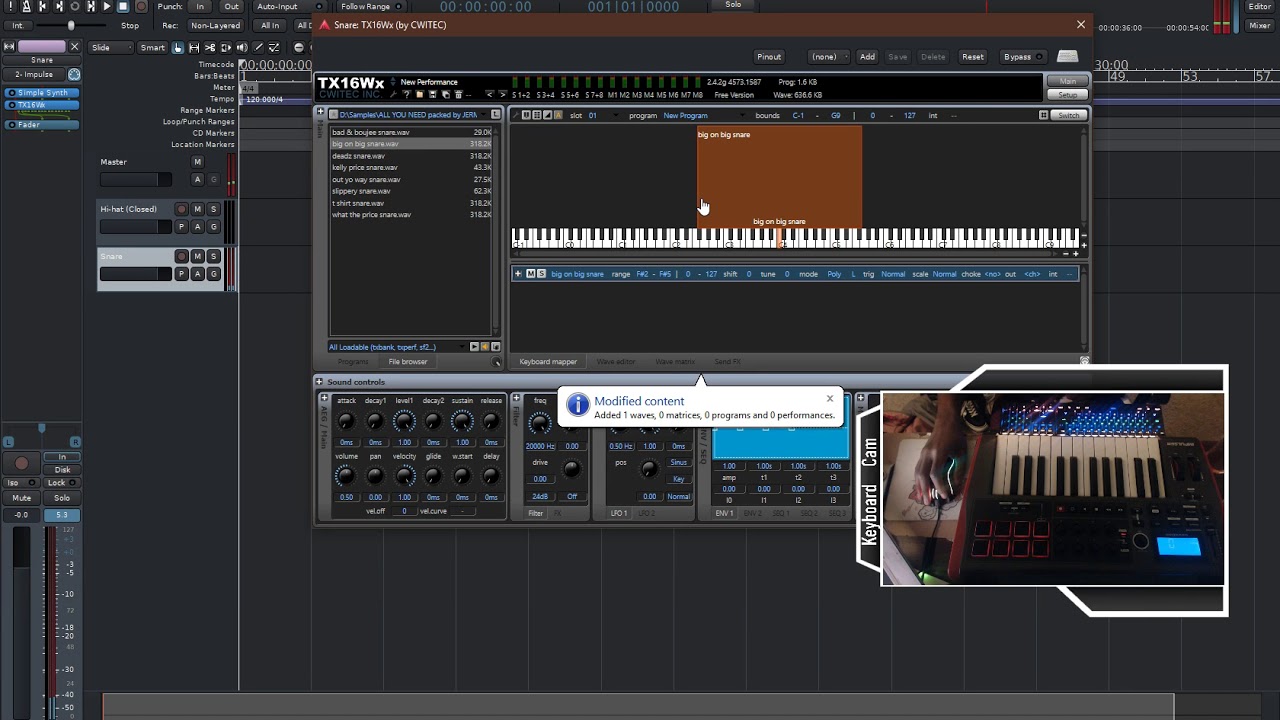Open the Editor window button
Screen dimensions: 1280x720
pos(1259,6)
